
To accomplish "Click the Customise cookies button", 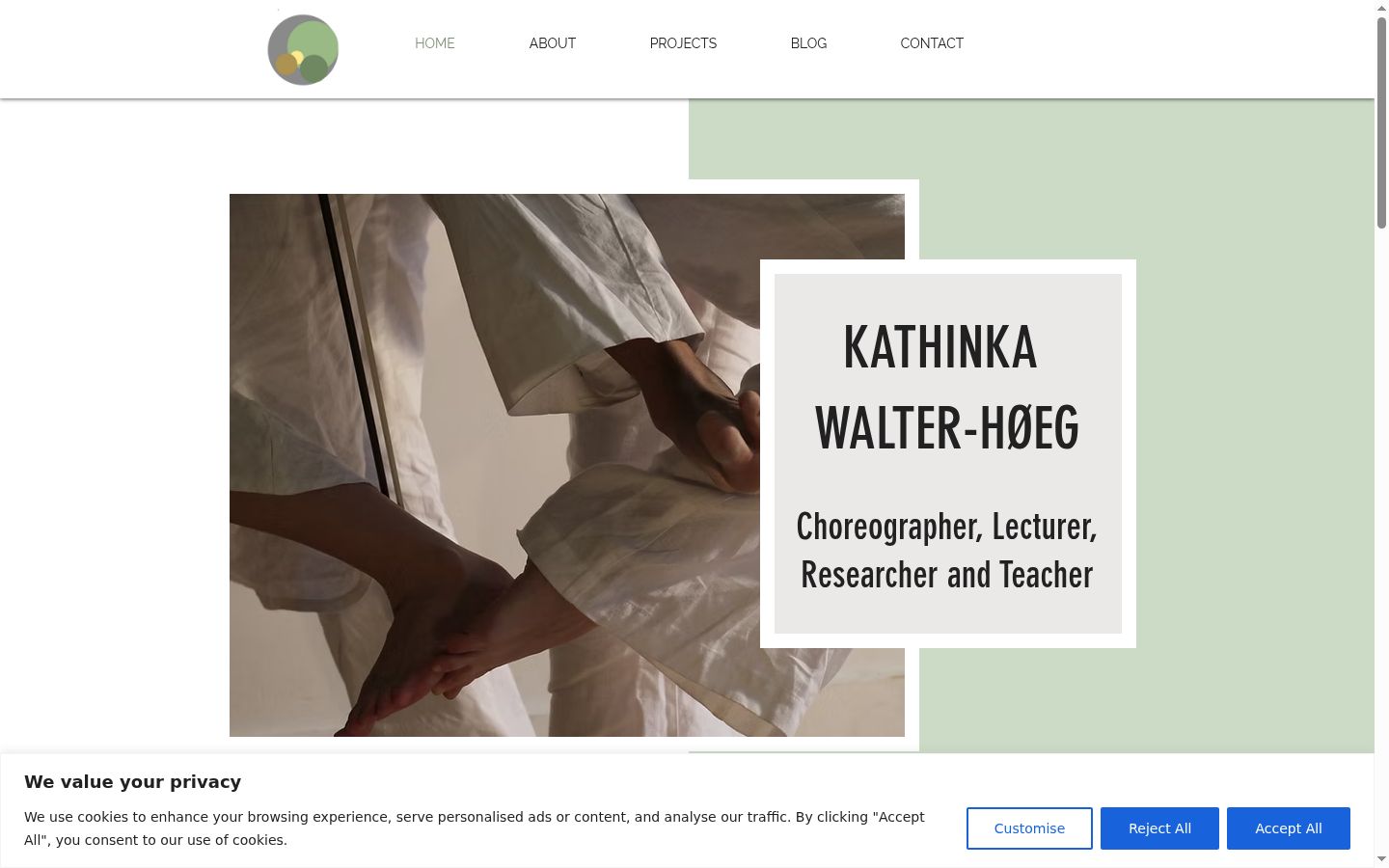I will [1029, 828].
